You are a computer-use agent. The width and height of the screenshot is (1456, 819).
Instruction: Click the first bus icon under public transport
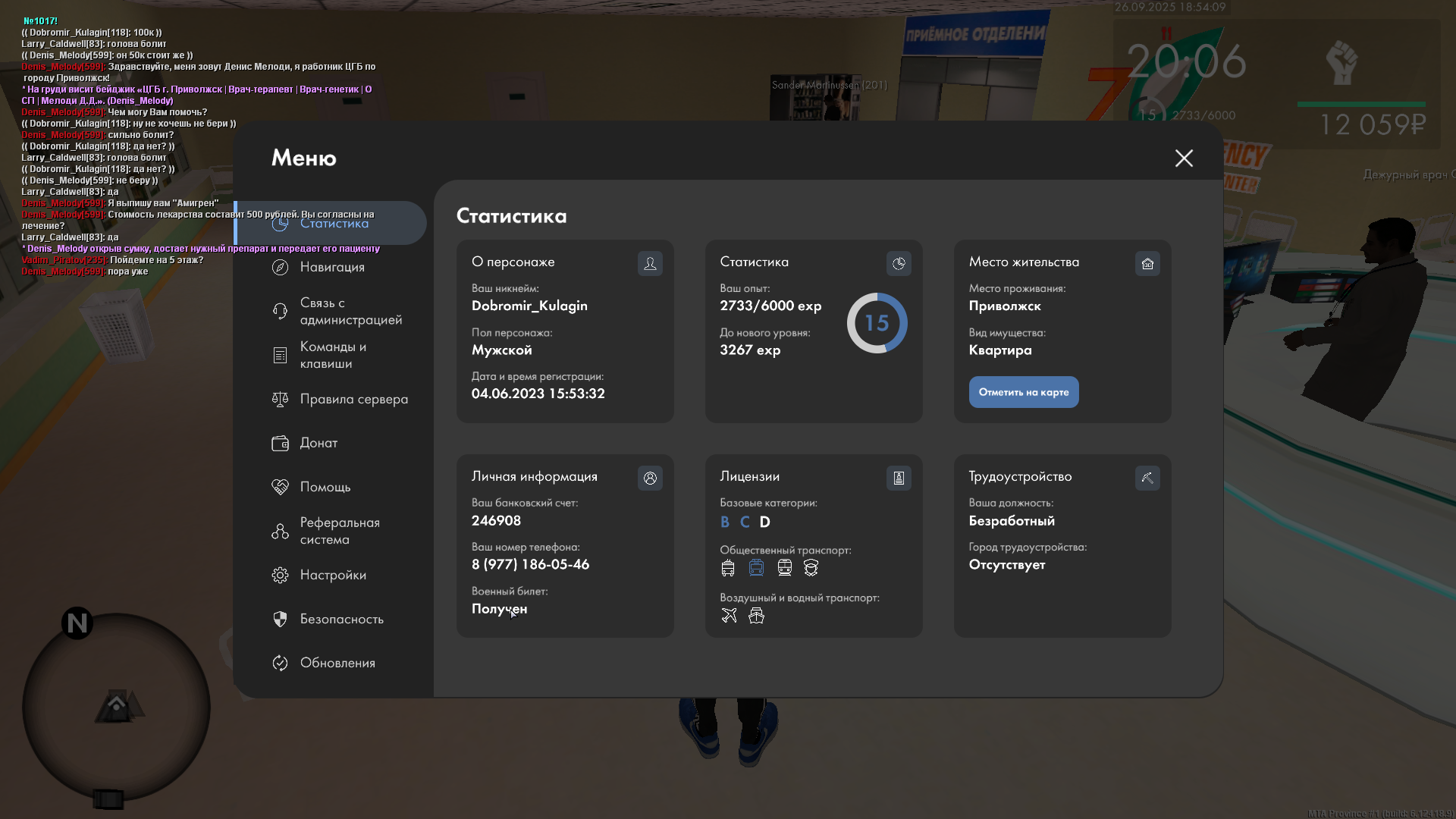click(x=728, y=567)
